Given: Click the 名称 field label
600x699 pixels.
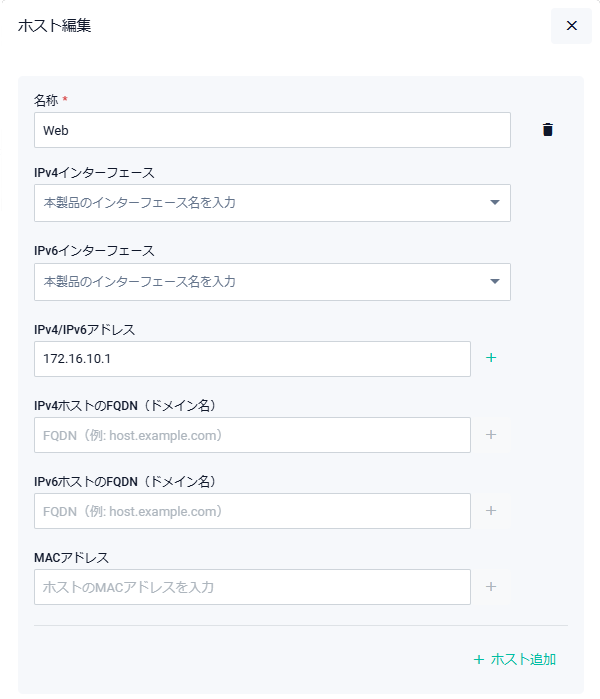Looking at the screenshot, I should tap(47, 100).
